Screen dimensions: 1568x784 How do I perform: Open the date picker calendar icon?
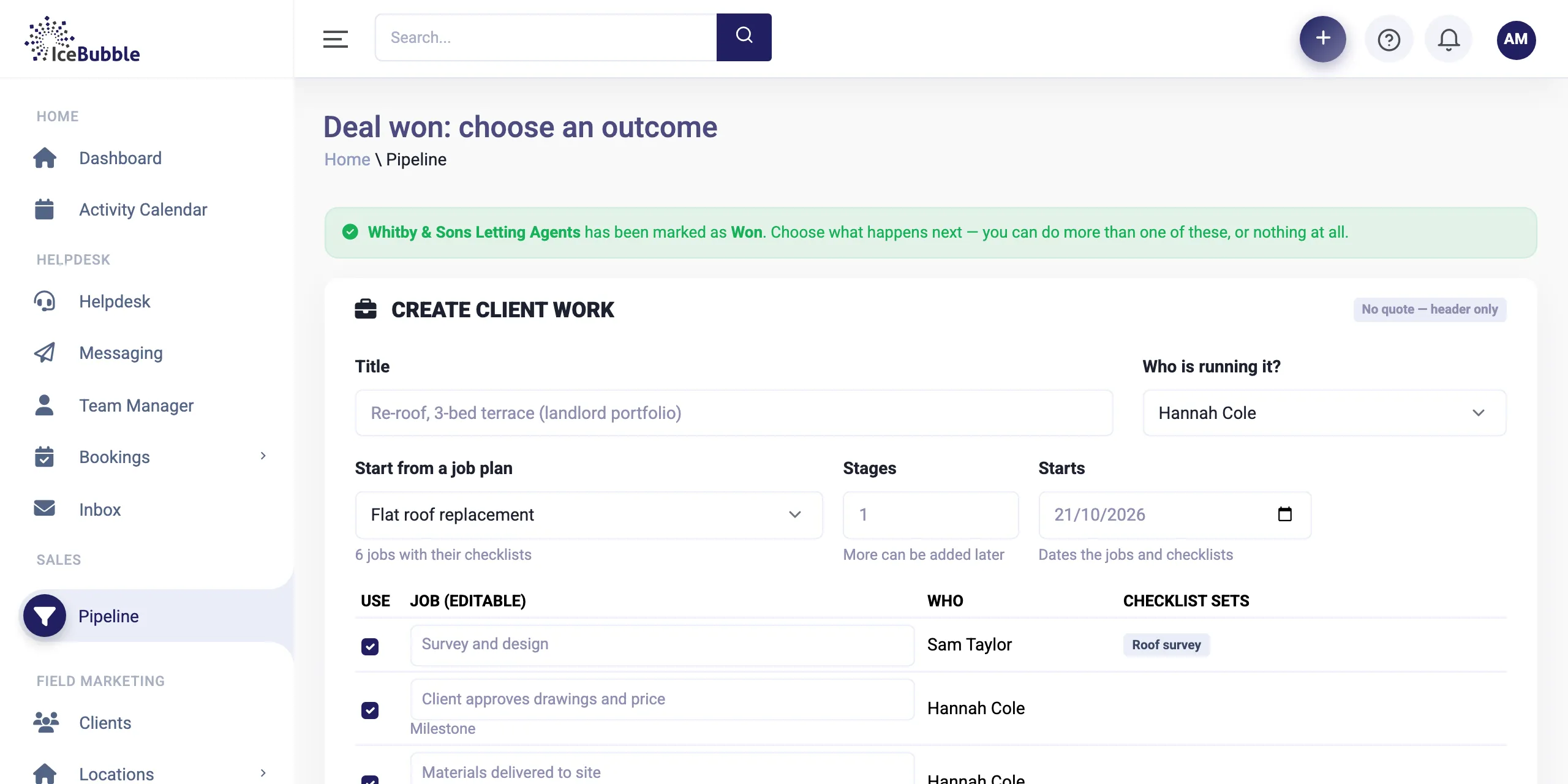click(x=1285, y=514)
